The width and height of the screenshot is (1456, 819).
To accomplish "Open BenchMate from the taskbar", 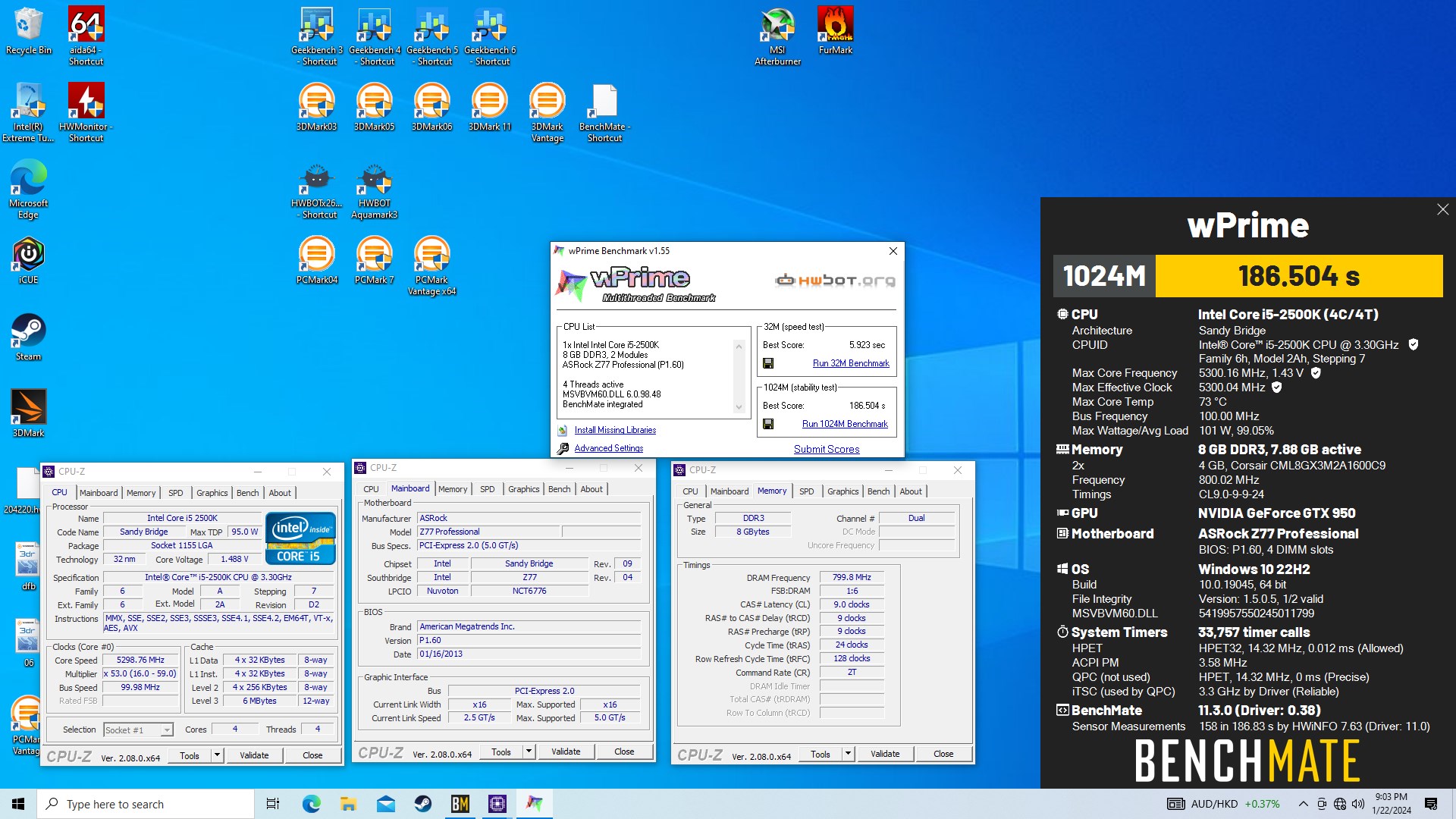I will (460, 804).
